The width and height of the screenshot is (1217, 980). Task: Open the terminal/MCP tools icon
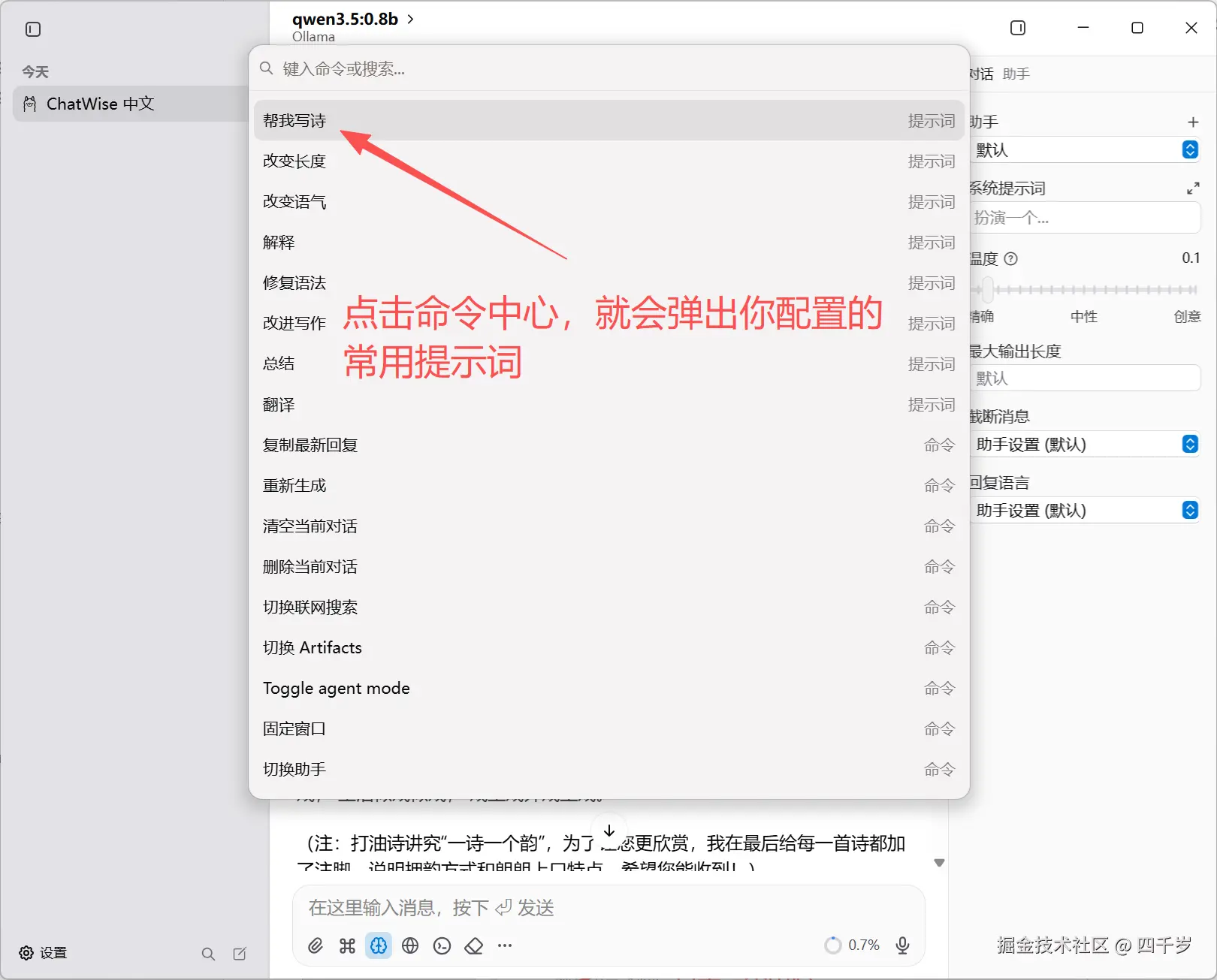click(442, 945)
